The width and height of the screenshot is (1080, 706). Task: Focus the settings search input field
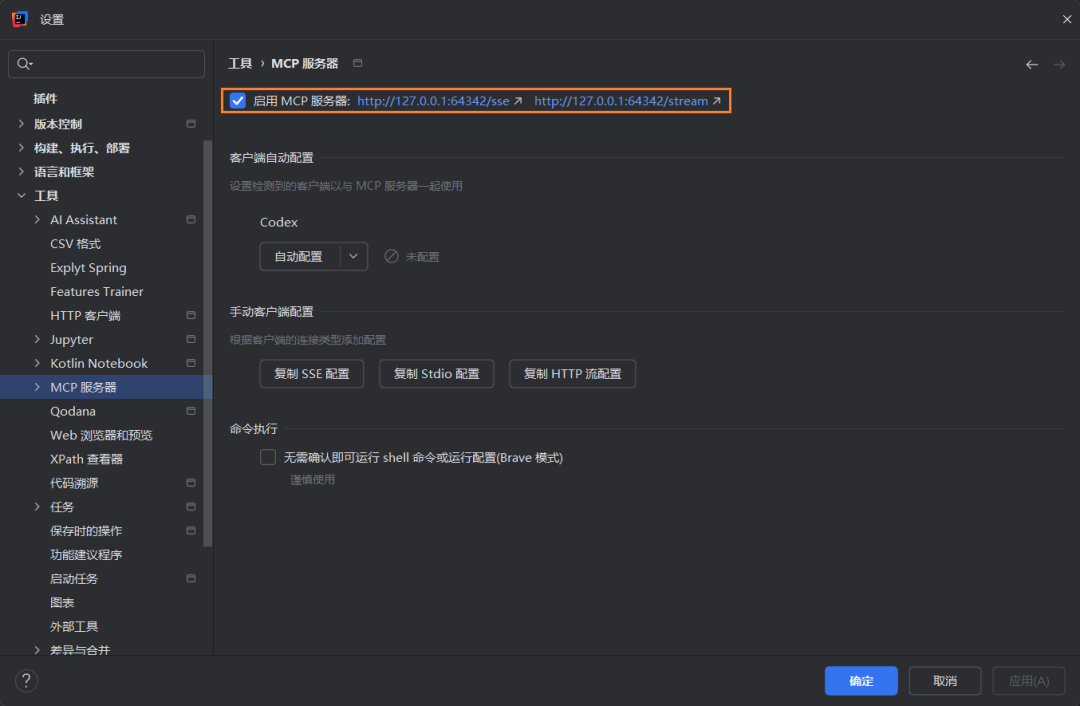point(106,64)
